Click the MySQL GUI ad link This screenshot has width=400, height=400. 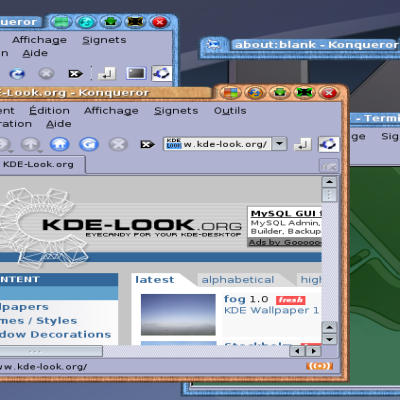[x=286, y=213]
